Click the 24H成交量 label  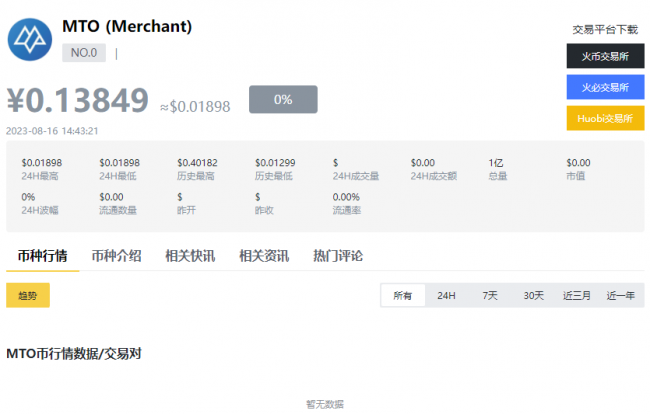[356, 176]
